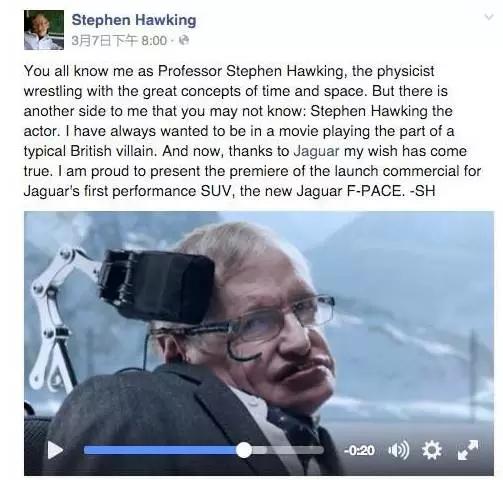
Task: Click the -0:20 remaining time display
Action: (359, 451)
